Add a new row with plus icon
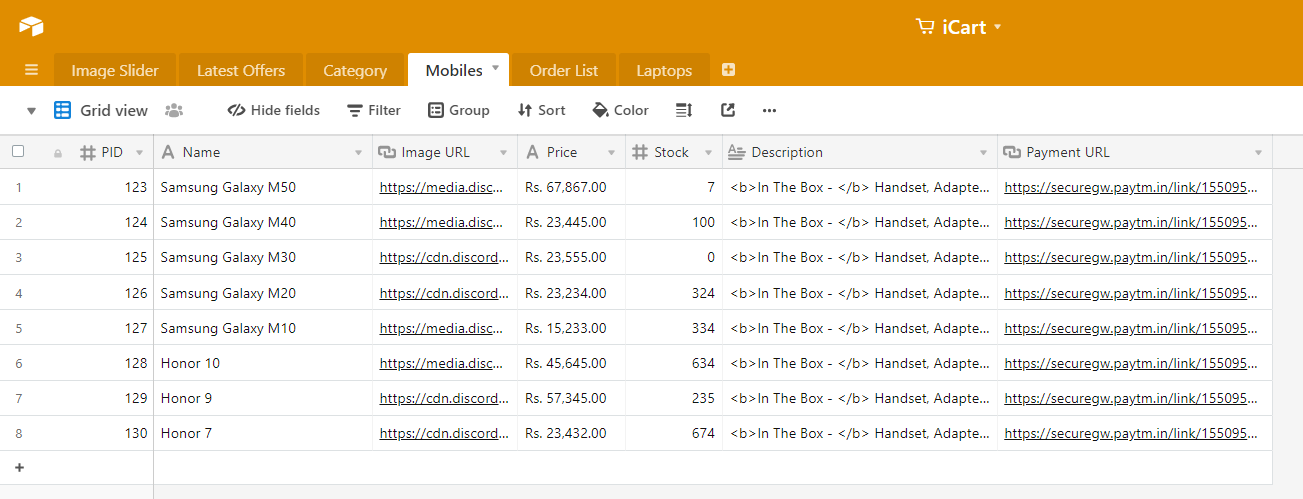 (x=19, y=467)
